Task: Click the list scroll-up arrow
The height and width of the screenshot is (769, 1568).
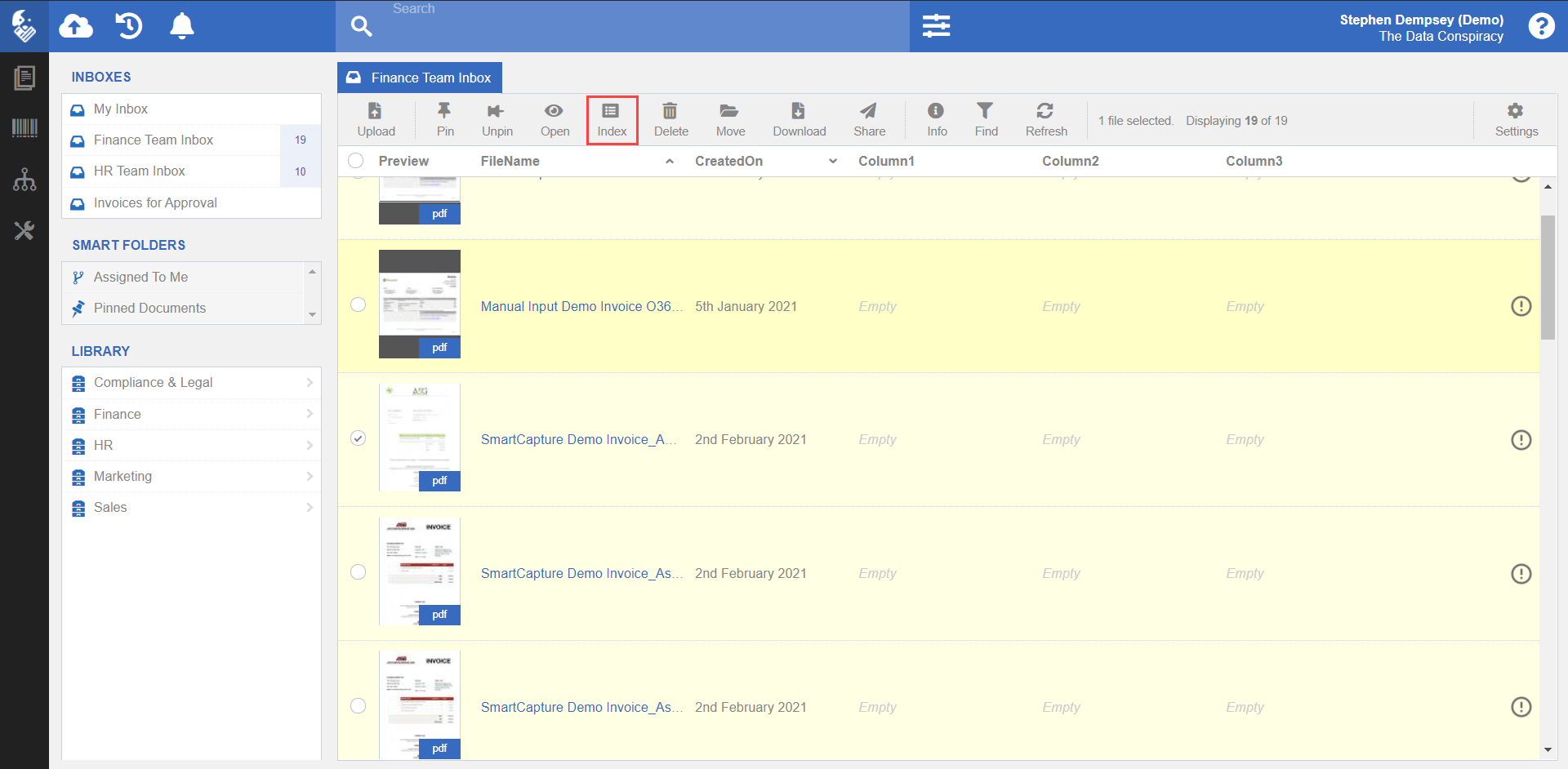Action: click(1548, 187)
